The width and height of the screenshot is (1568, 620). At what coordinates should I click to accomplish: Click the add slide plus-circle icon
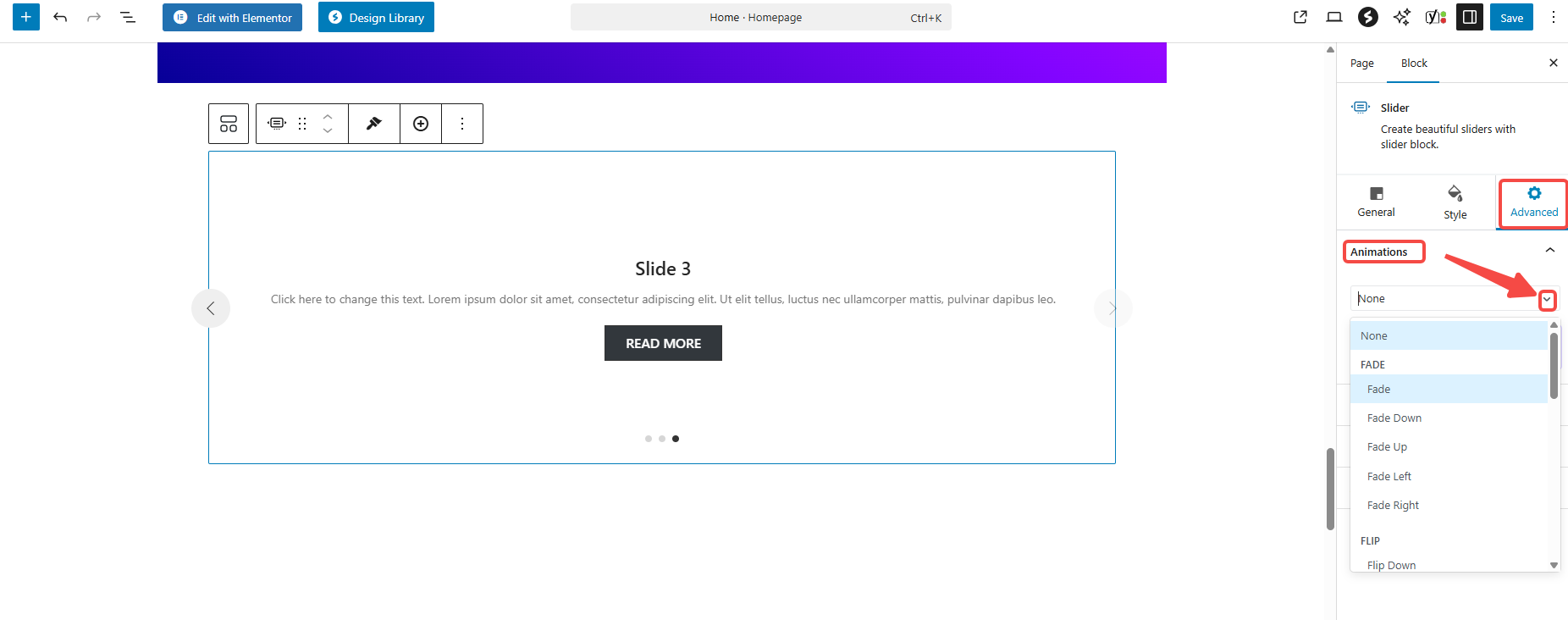(421, 124)
